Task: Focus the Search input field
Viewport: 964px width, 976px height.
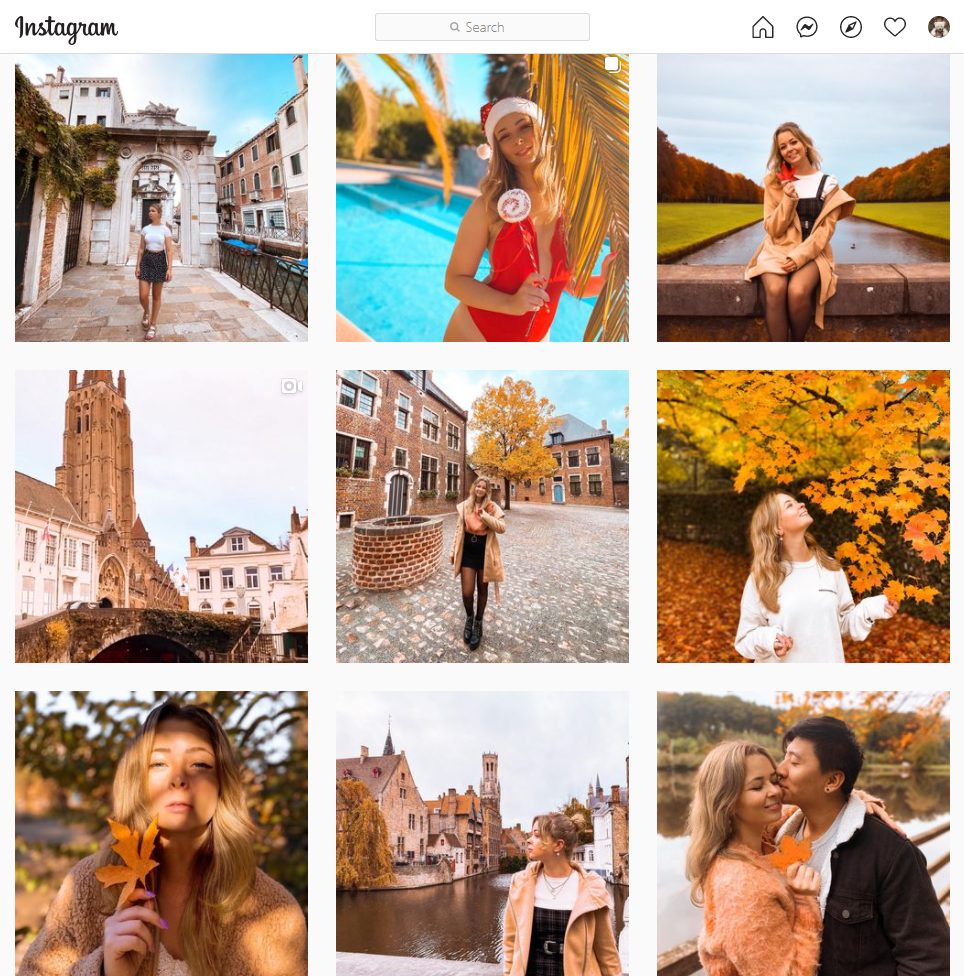Action: pos(482,27)
